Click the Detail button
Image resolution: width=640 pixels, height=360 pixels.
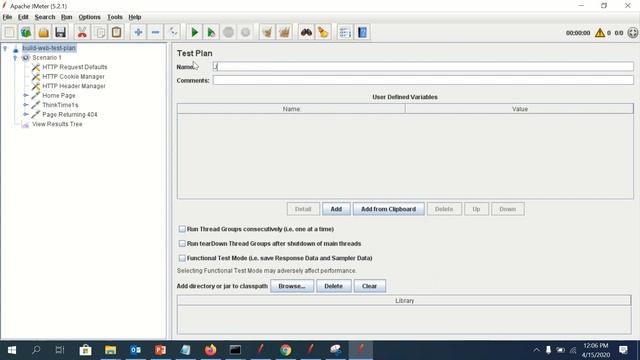(x=303, y=209)
